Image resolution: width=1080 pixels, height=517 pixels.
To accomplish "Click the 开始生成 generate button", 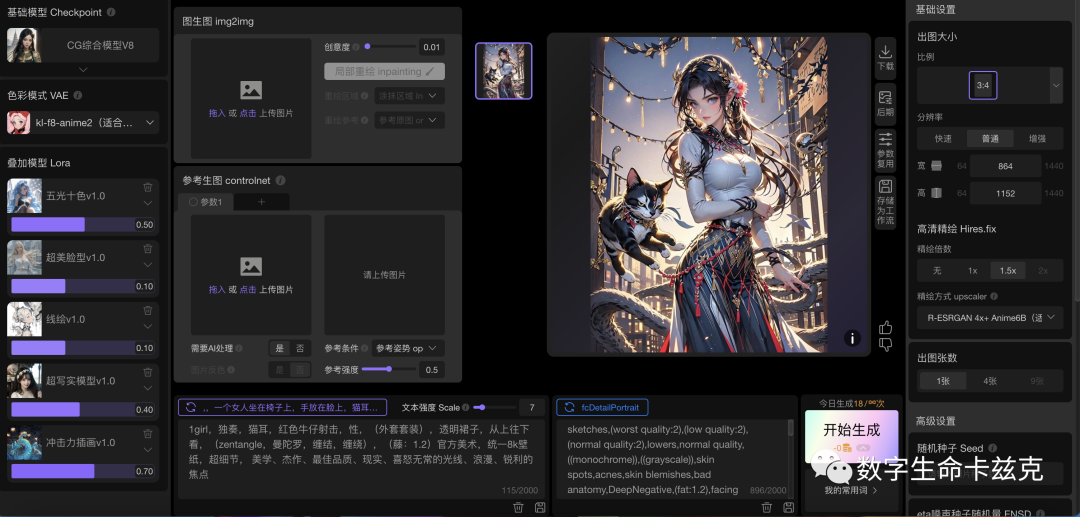I will (x=851, y=436).
